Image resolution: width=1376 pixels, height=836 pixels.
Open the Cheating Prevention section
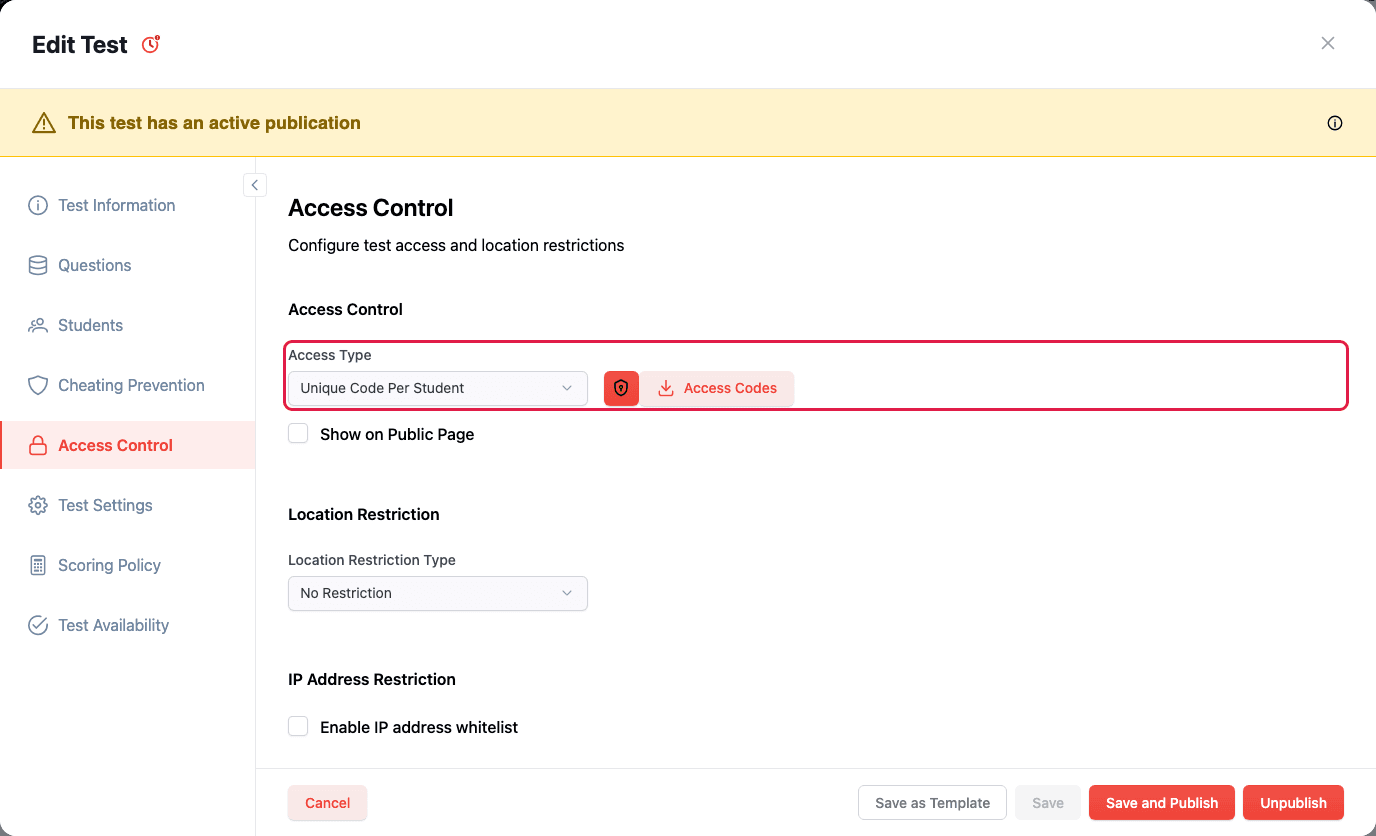tap(128, 385)
